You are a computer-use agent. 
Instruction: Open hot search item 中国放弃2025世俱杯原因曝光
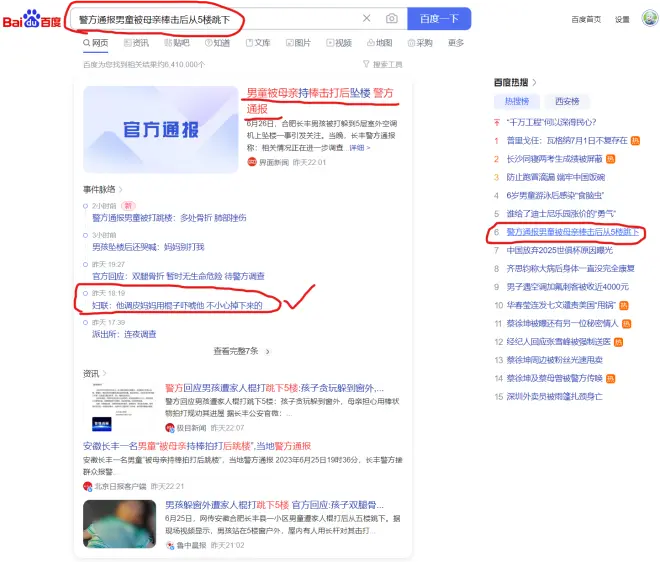559,251
